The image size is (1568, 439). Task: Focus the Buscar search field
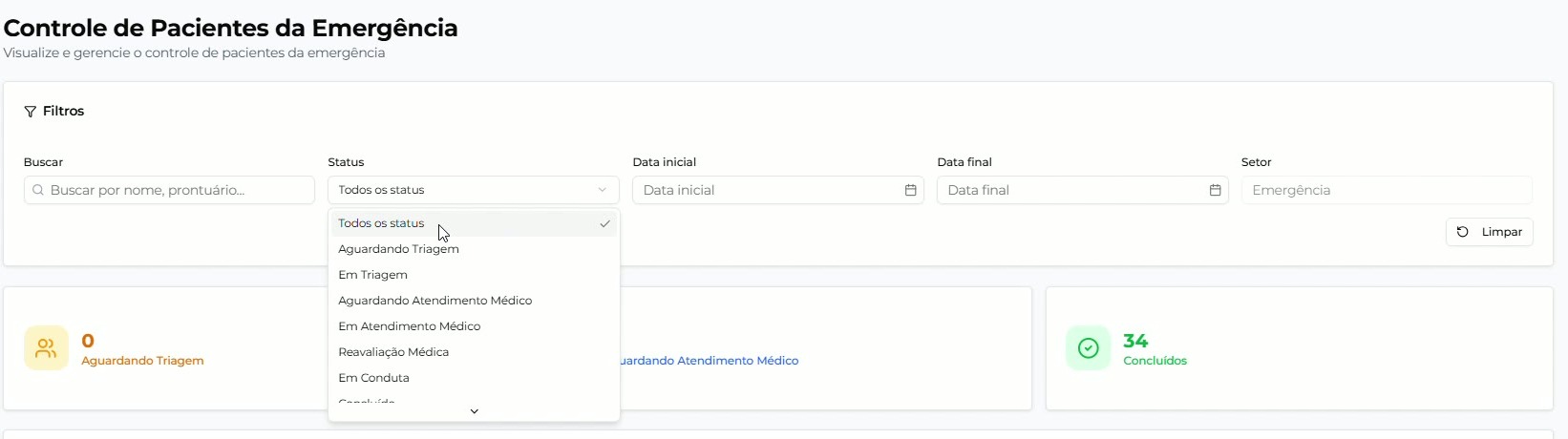[x=169, y=190]
